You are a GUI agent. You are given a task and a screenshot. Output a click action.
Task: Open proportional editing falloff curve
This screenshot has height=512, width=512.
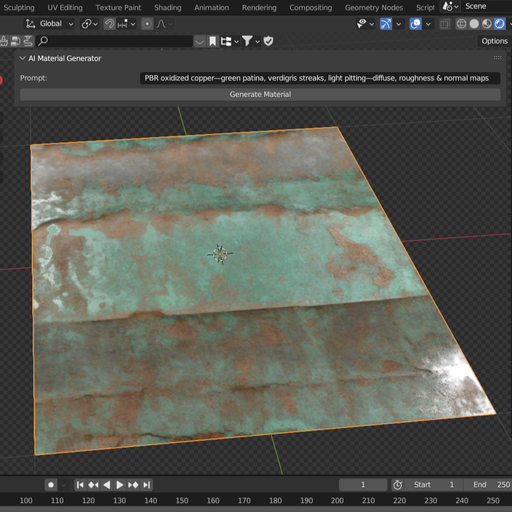[x=165, y=24]
